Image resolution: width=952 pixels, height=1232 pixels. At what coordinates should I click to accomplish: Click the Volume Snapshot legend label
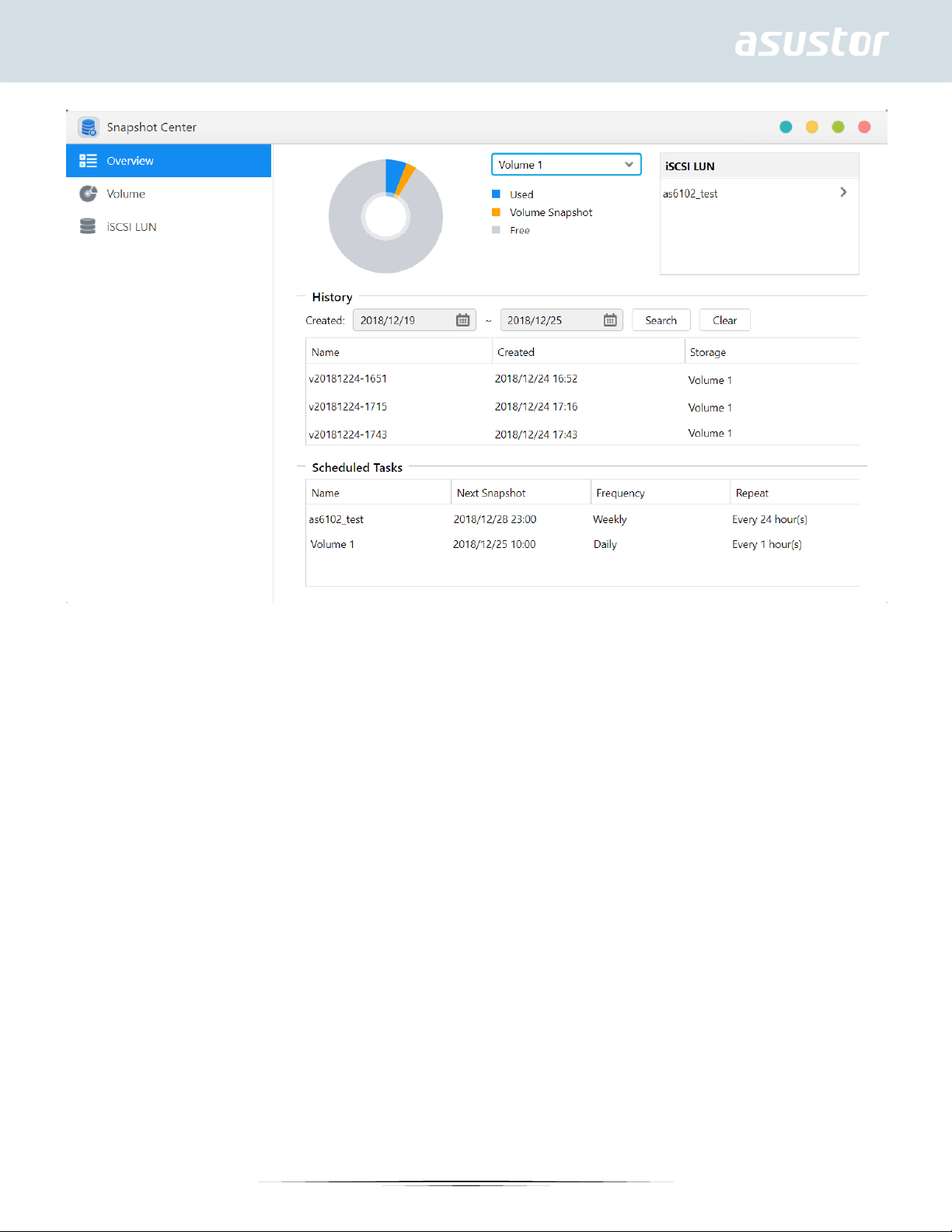point(551,212)
